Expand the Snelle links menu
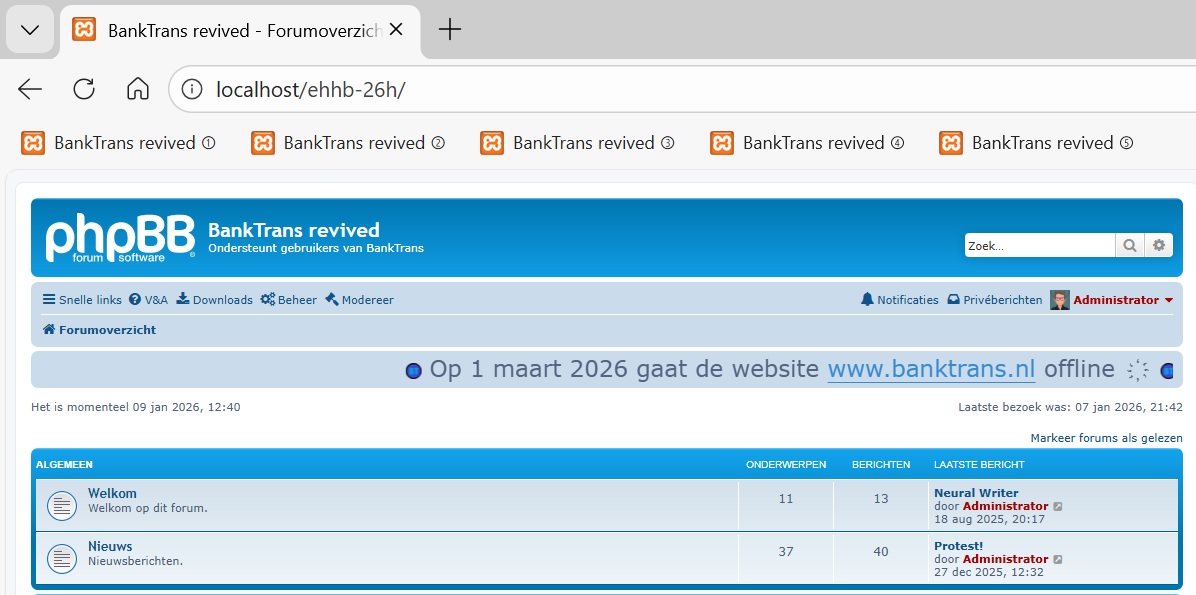The image size is (1196, 595). (x=82, y=300)
